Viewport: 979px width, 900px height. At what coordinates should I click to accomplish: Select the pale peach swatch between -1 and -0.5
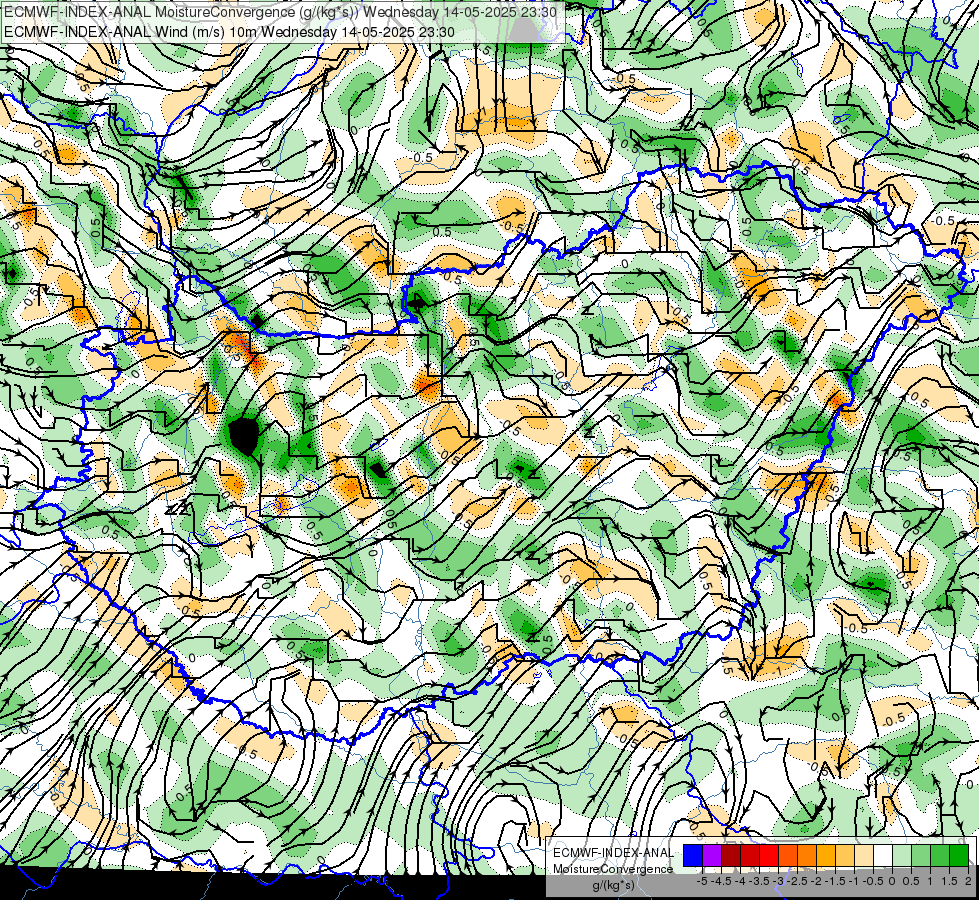point(864,855)
